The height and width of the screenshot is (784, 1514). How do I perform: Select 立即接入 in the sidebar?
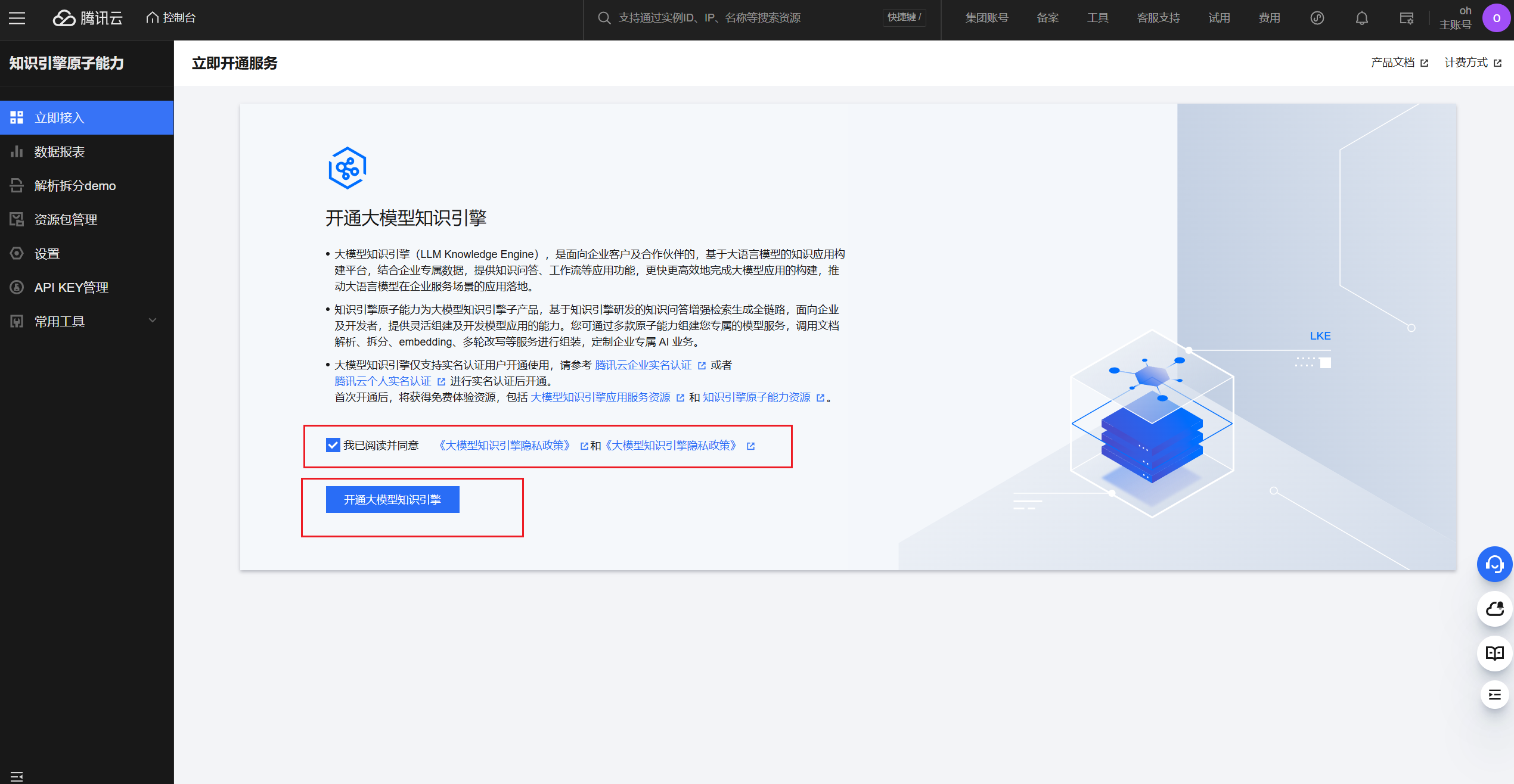pos(87,117)
